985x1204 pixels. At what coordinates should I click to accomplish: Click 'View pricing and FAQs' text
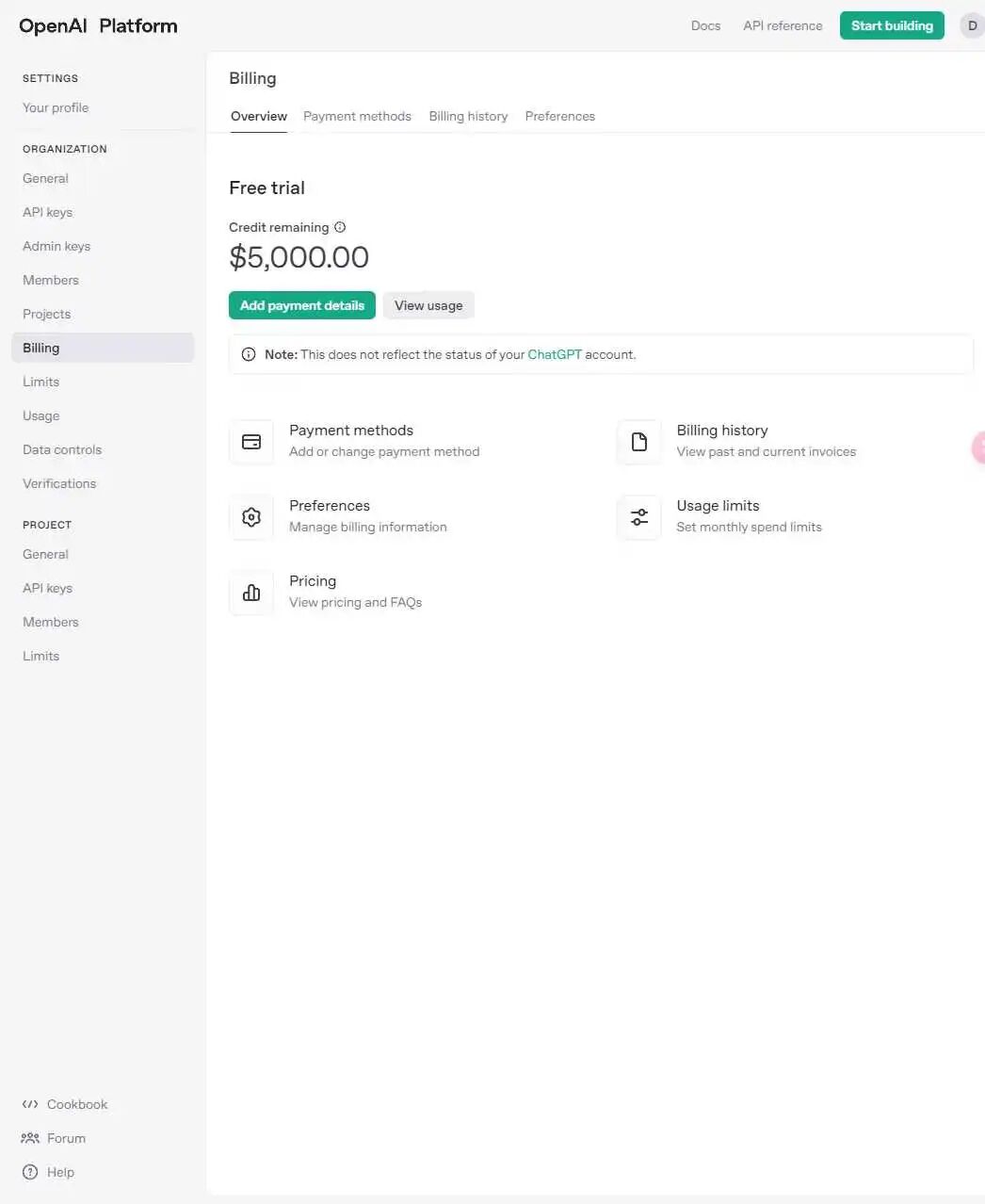pos(355,603)
